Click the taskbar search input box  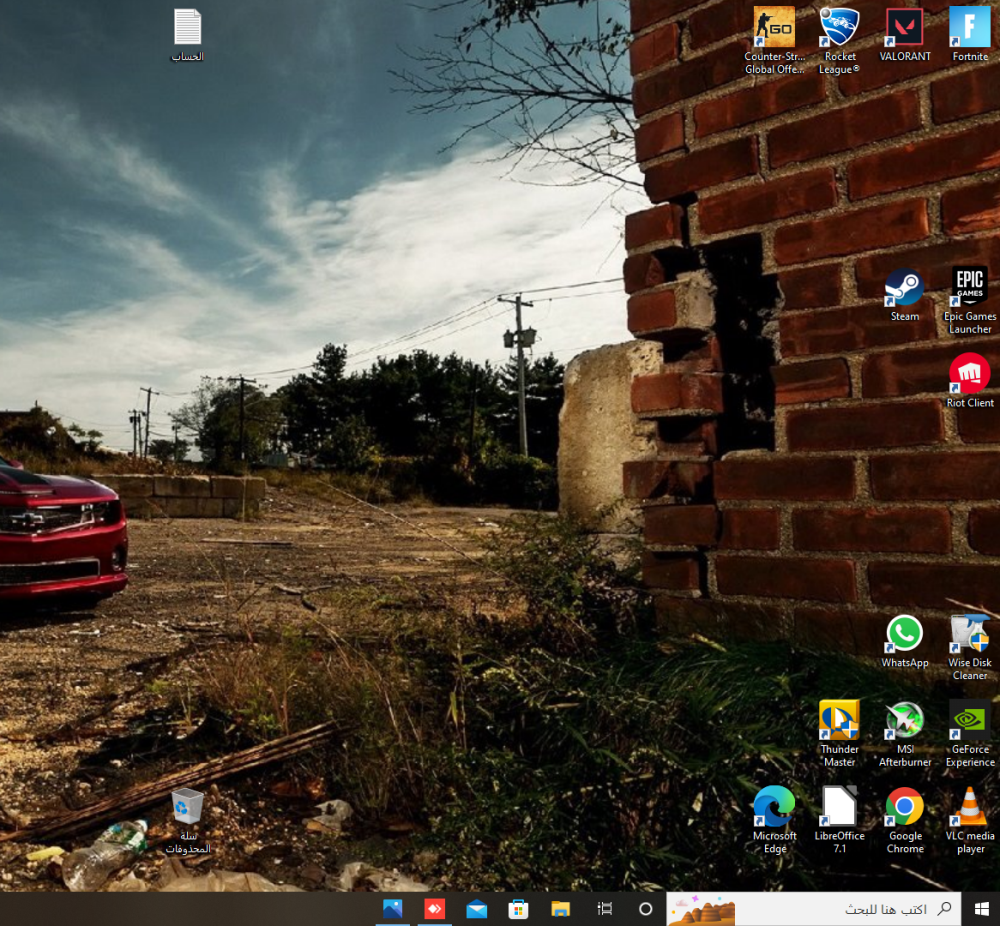pyautogui.click(x=840, y=909)
